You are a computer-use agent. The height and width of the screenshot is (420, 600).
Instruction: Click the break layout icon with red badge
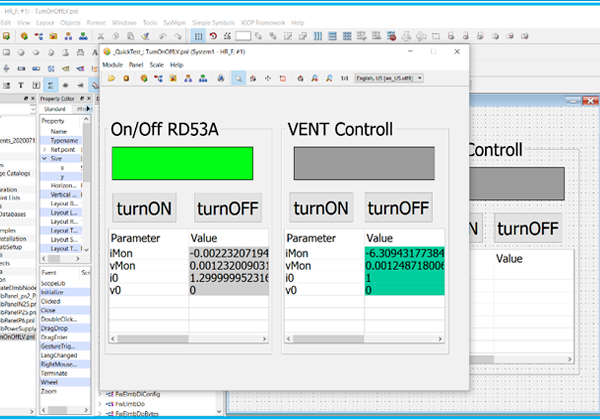[x=391, y=36]
